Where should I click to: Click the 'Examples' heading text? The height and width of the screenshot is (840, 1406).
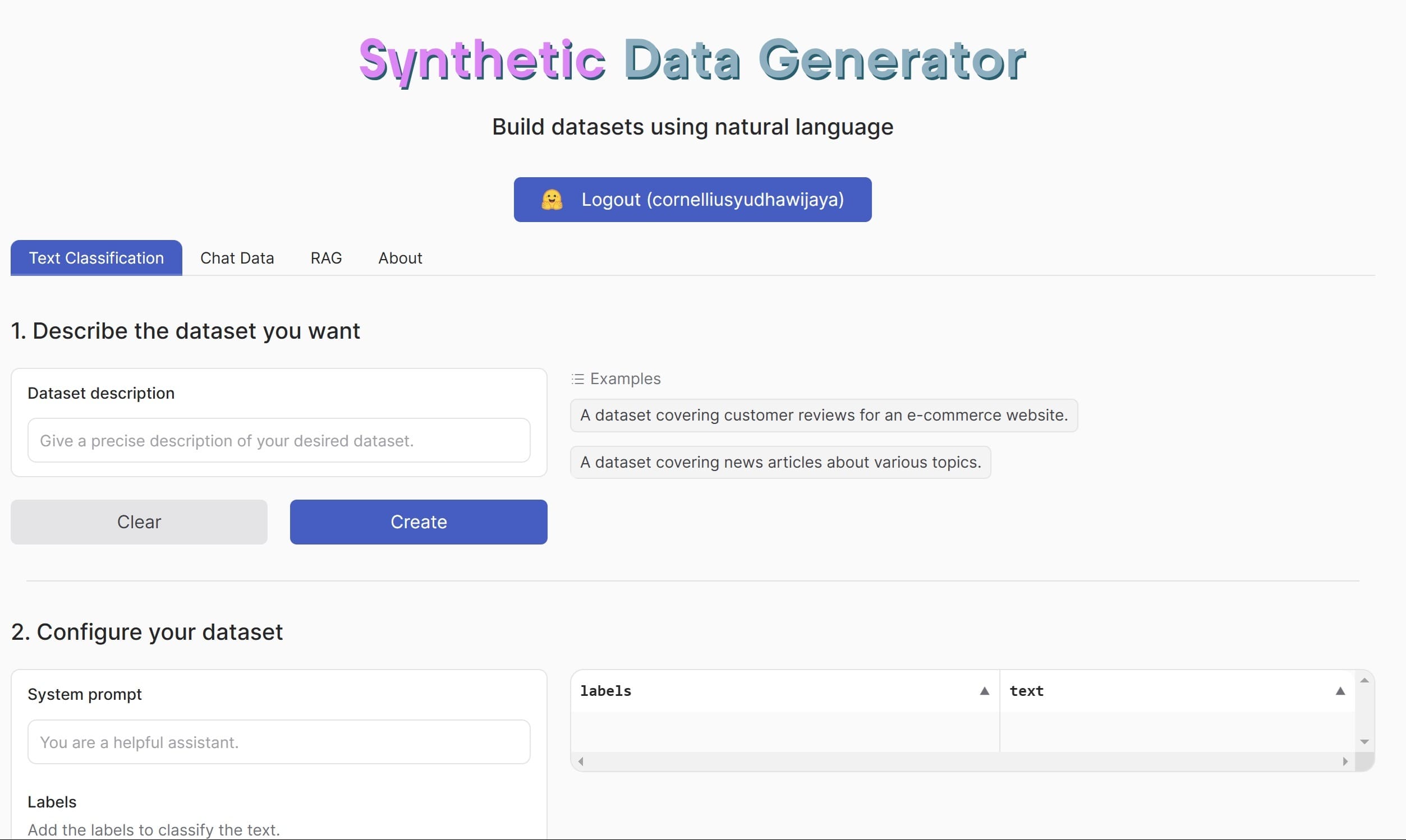(625, 379)
